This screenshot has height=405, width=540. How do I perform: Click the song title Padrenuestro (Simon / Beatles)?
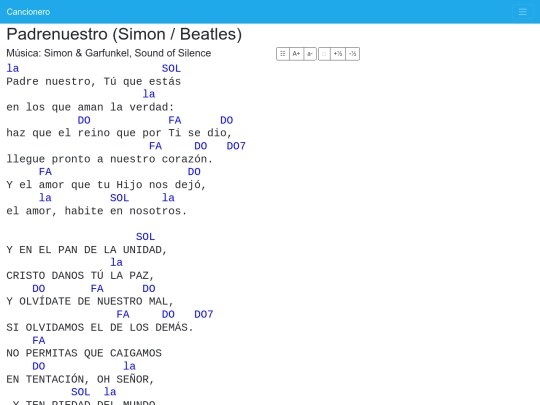(x=124, y=34)
